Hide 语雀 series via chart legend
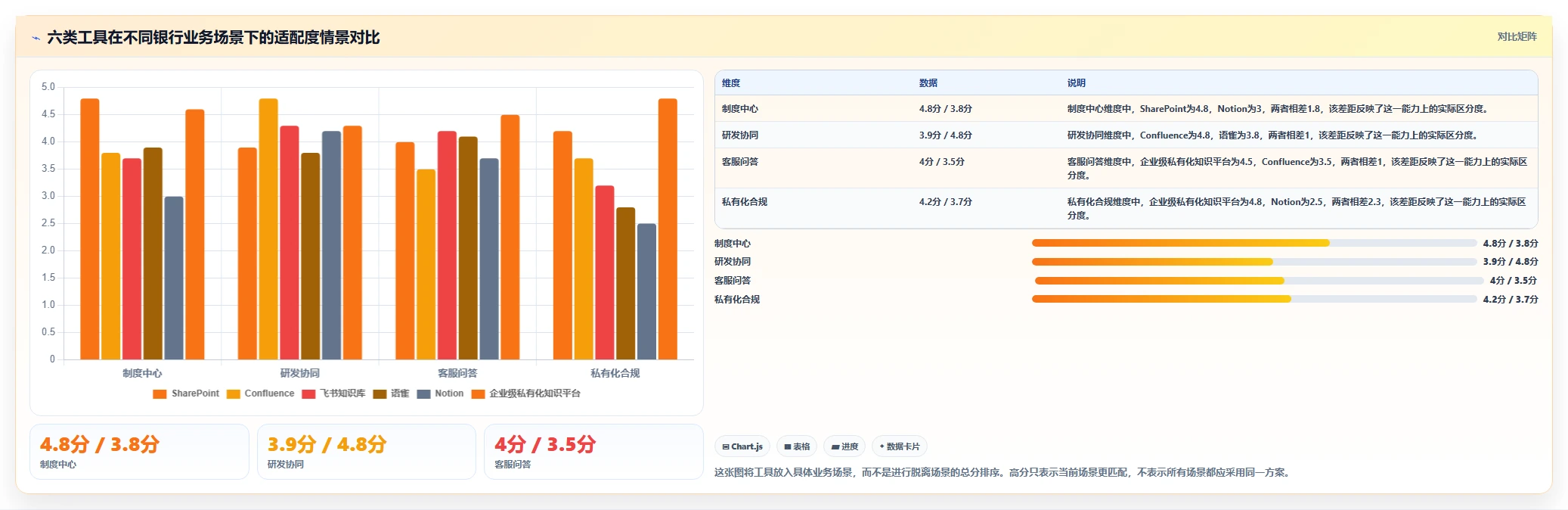This screenshot has height=510, width=1568. coord(391,393)
